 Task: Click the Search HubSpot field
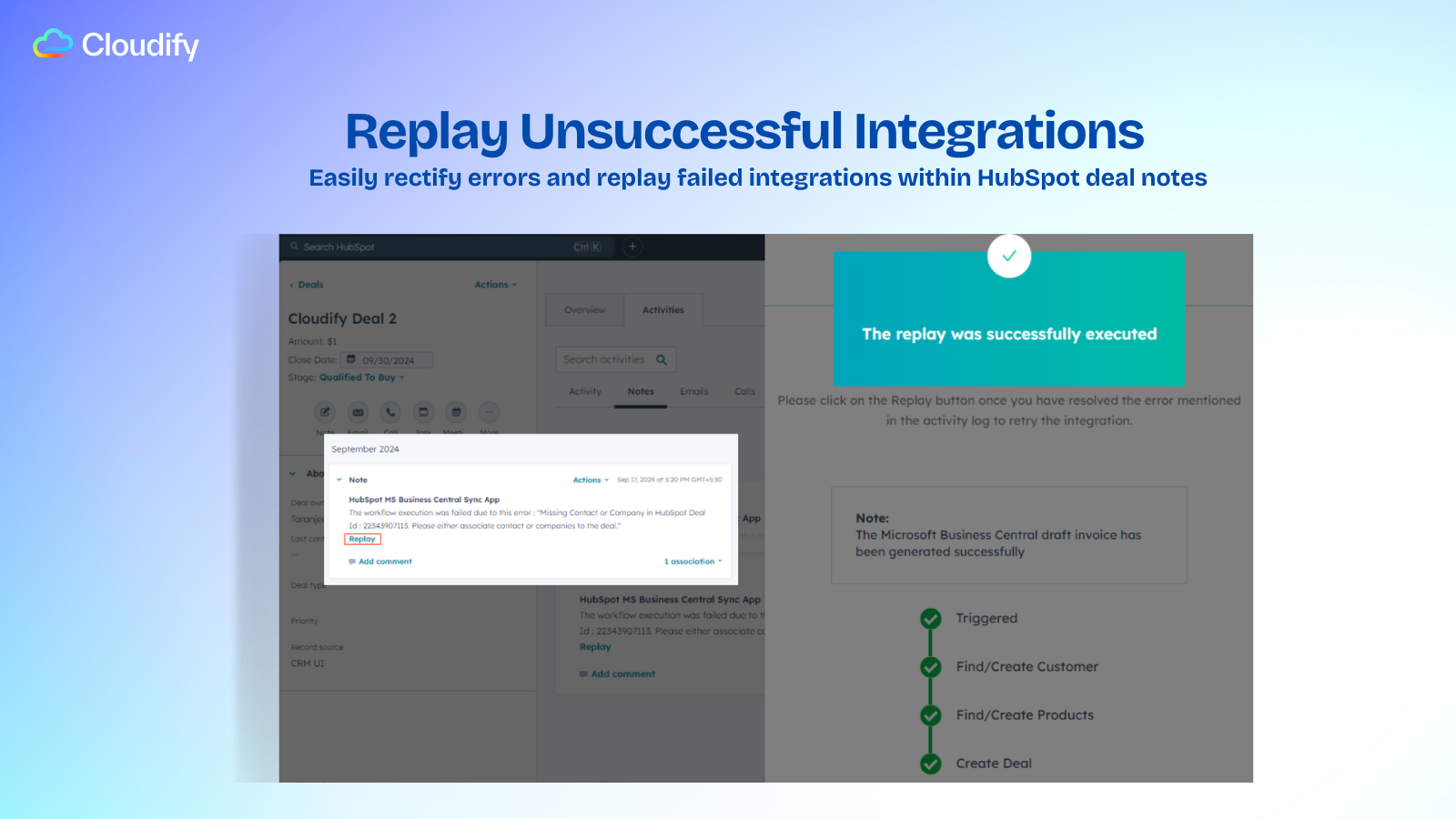tap(428, 247)
